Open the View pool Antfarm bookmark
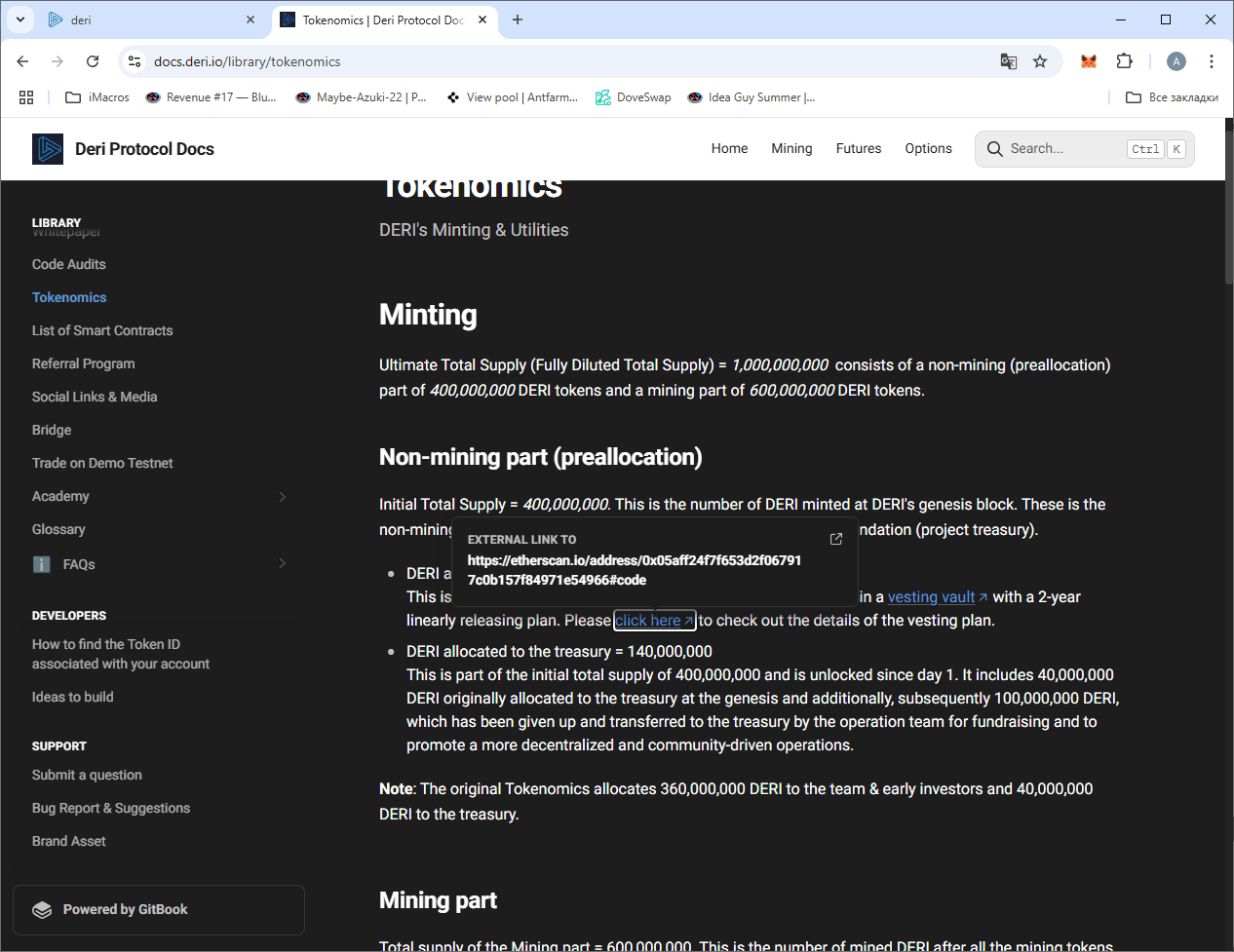Viewport: 1234px width, 952px height. [512, 97]
